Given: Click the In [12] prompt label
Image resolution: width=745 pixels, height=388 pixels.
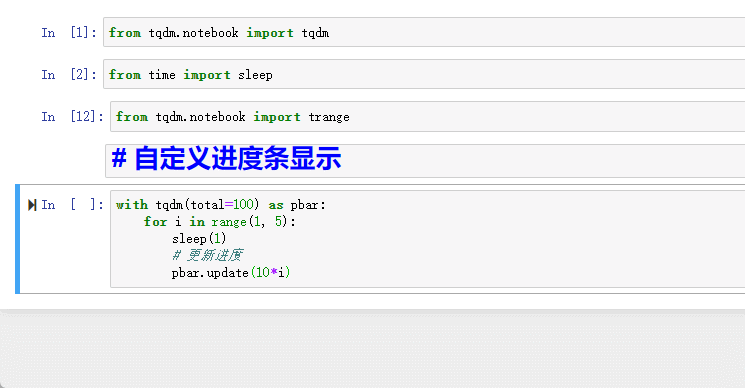Looking at the screenshot, I should pyautogui.click(x=72, y=116).
